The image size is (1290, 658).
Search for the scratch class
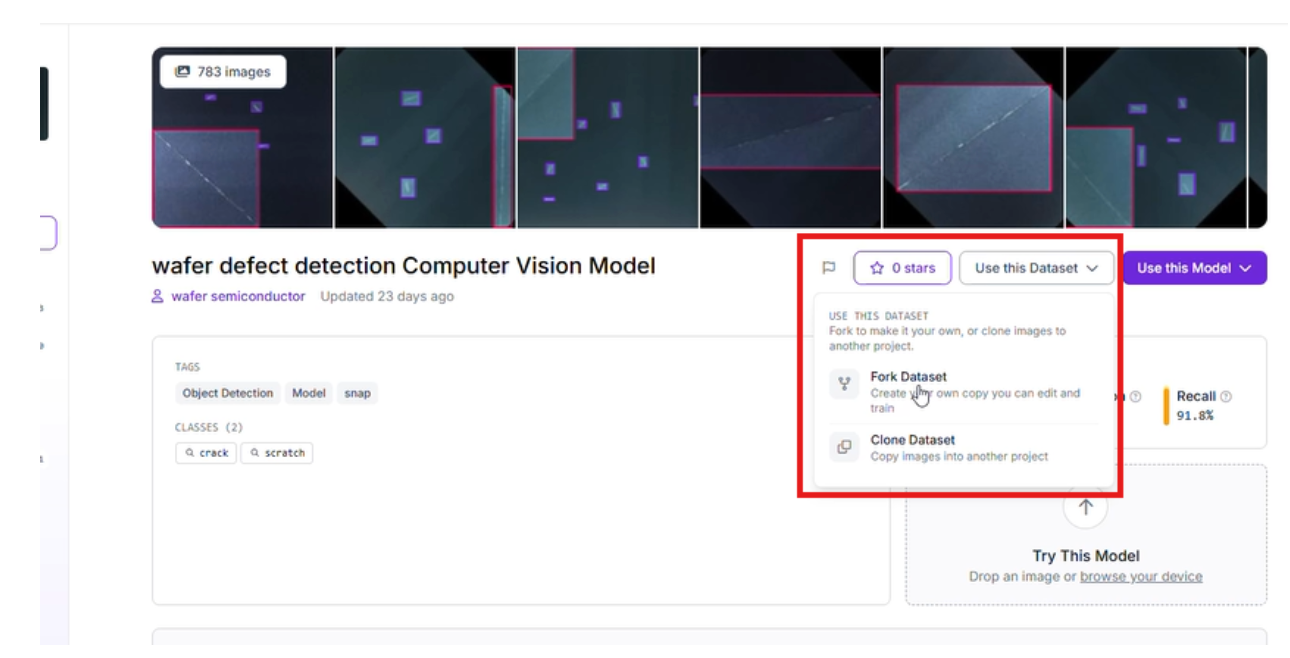click(276, 453)
